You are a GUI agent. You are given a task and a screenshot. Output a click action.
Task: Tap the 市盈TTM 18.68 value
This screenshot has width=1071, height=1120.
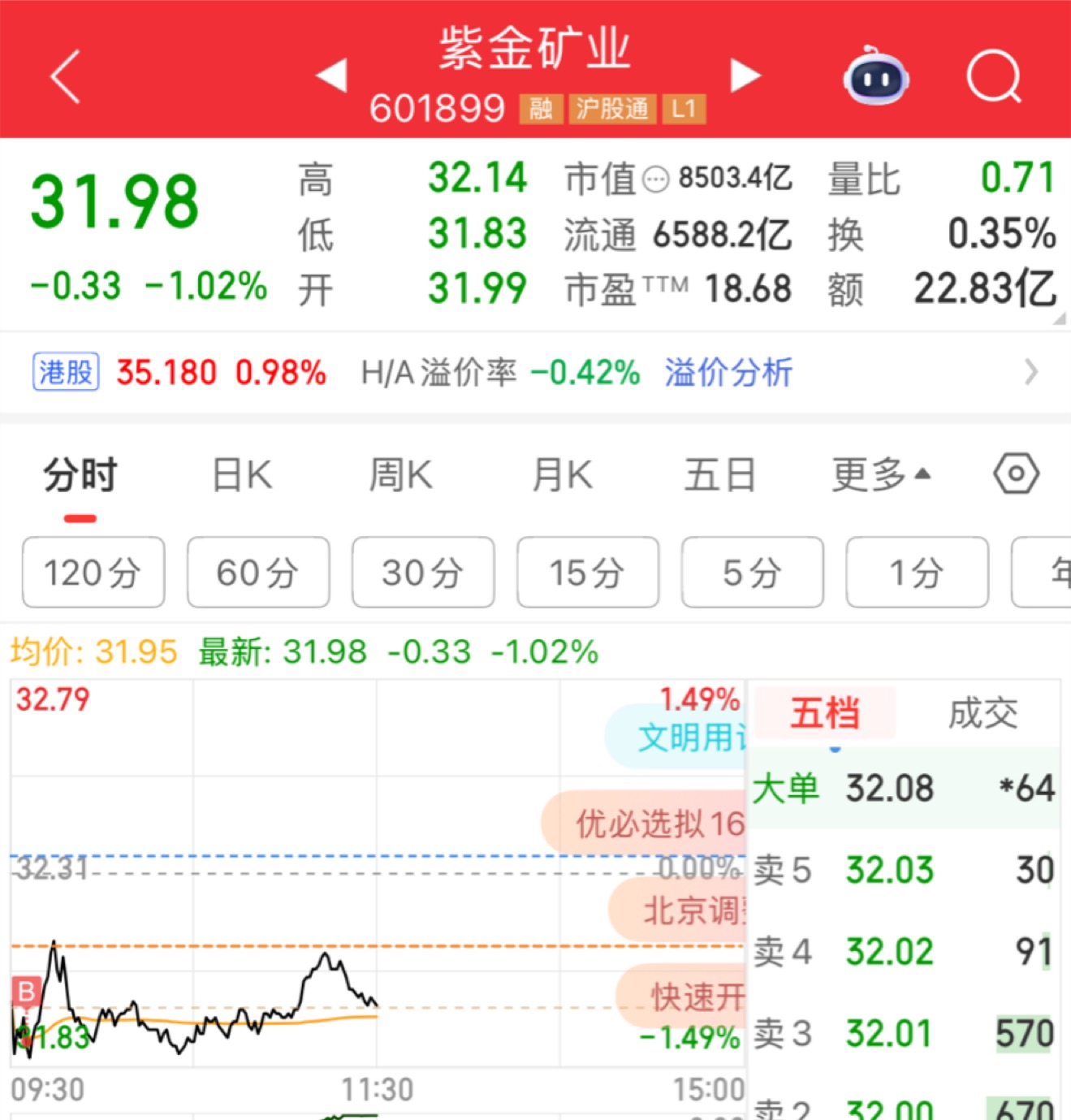coord(748,289)
